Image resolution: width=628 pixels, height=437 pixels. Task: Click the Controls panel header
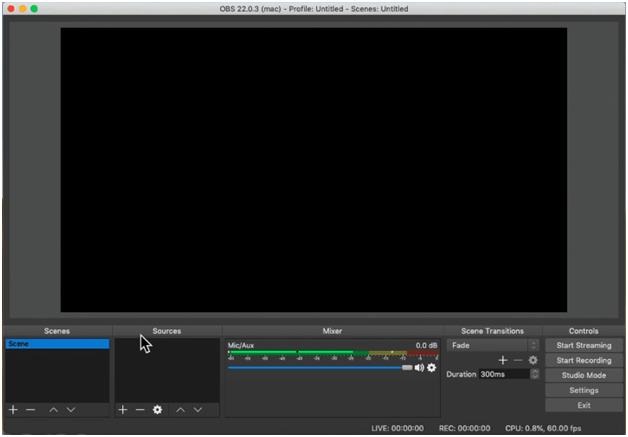(x=584, y=331)
